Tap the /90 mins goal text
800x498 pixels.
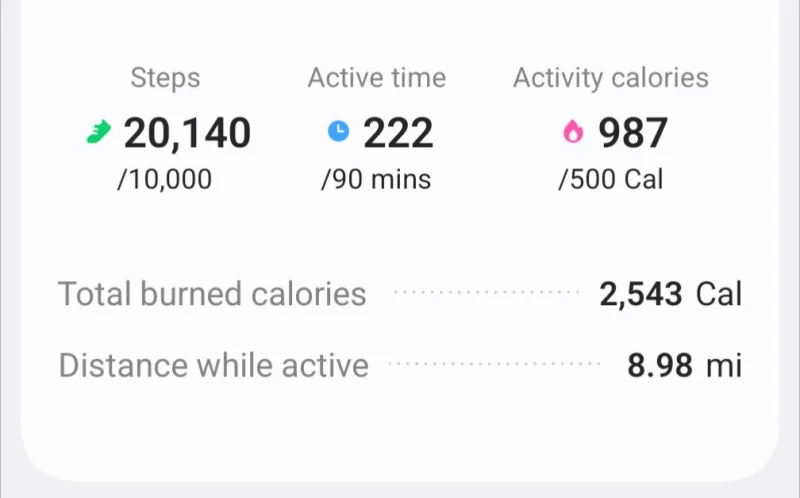coord(376,180)
